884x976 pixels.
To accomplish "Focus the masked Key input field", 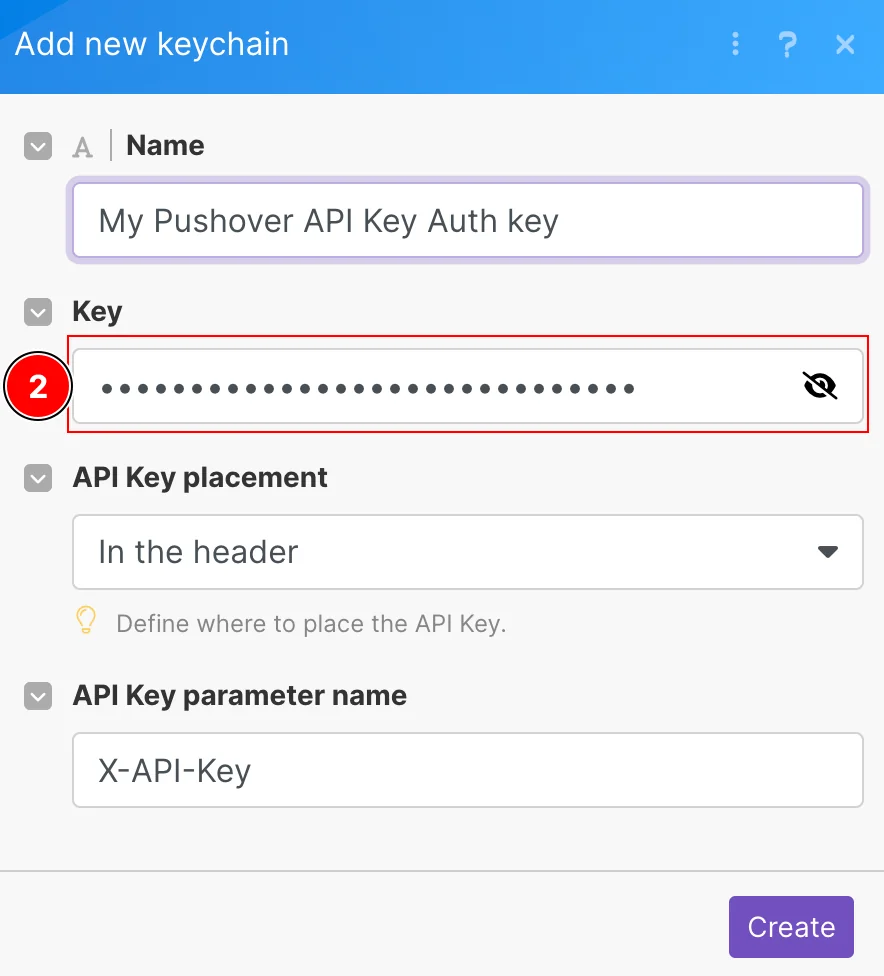I will click(x=468, y=386).
